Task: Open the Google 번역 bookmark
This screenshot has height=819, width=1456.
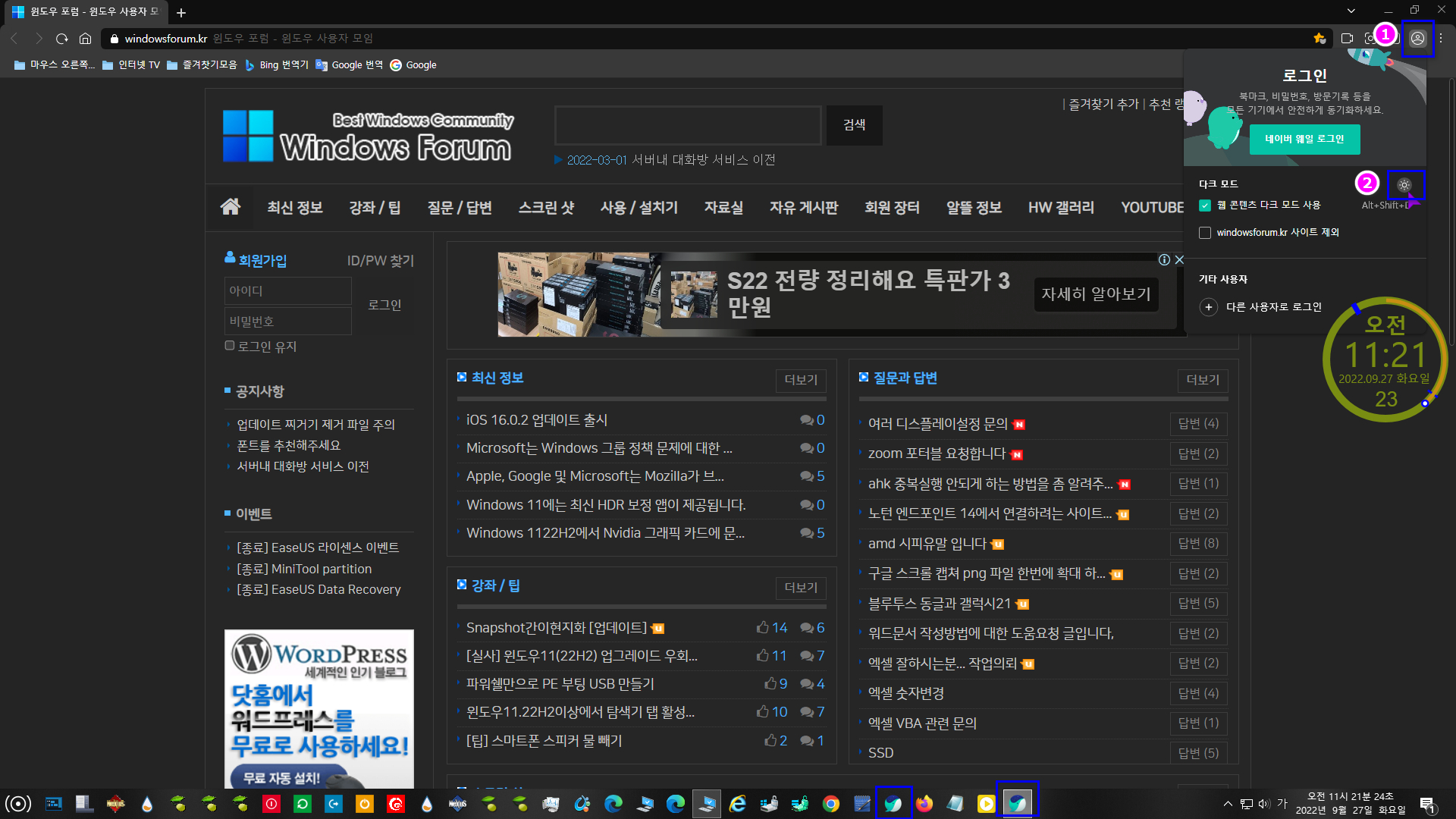Action: pos(350,65)
